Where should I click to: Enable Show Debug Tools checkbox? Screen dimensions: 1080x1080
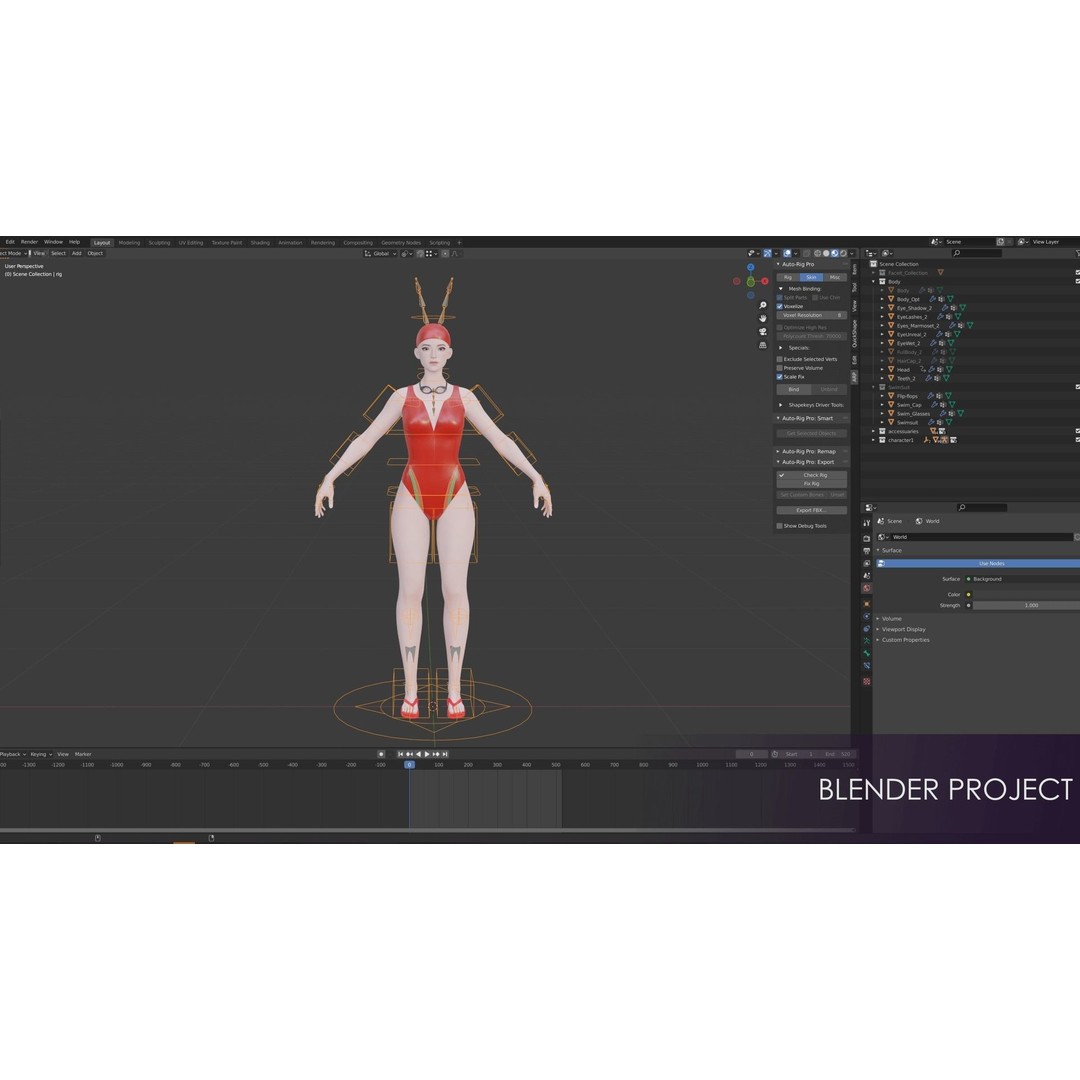780,526
